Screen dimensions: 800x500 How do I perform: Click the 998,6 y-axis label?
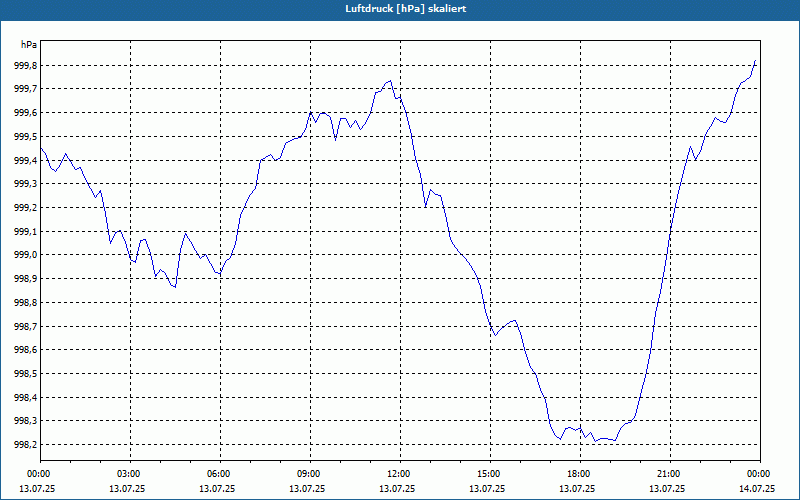coord(25,349)
